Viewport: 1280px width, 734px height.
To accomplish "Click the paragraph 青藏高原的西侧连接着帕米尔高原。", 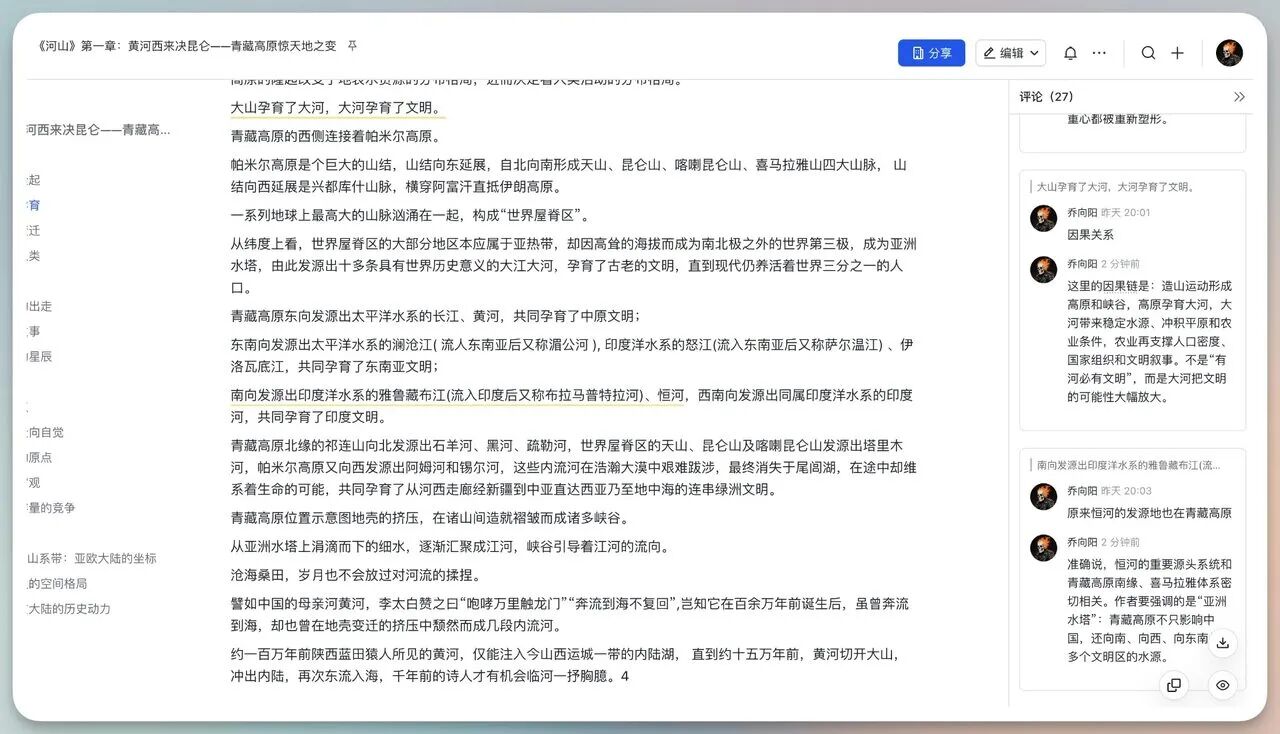I will [336, 136].
